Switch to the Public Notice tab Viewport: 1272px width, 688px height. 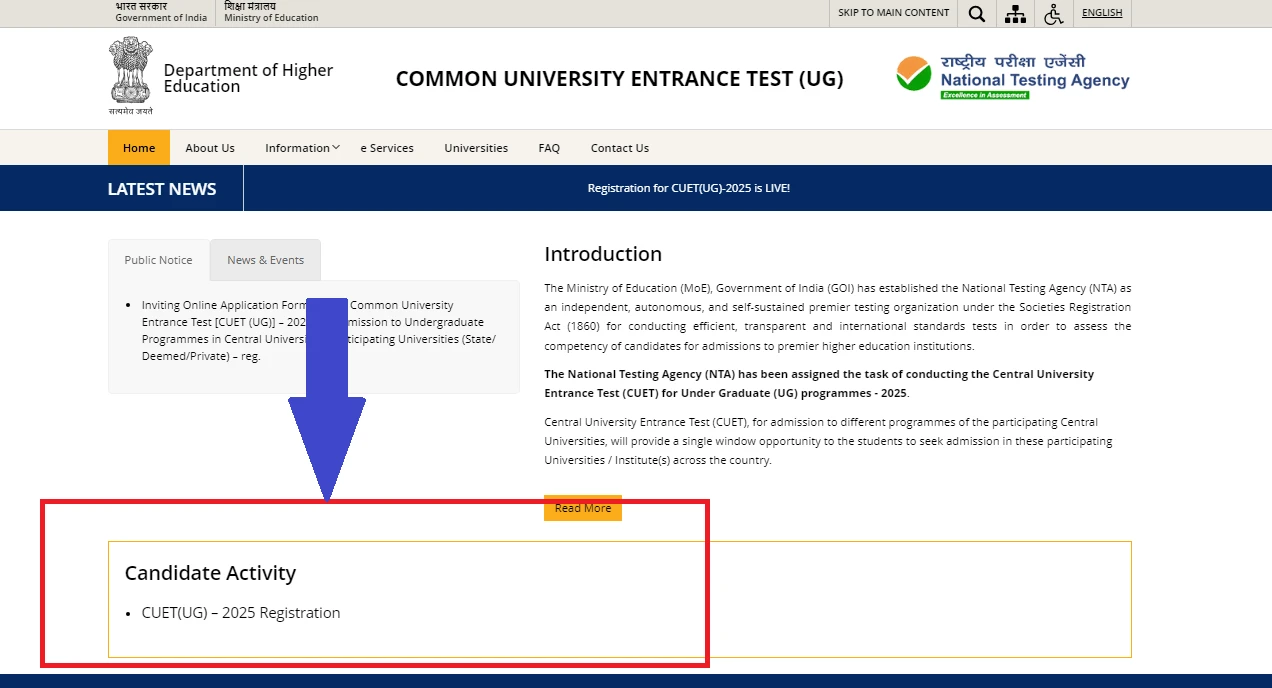158,260
